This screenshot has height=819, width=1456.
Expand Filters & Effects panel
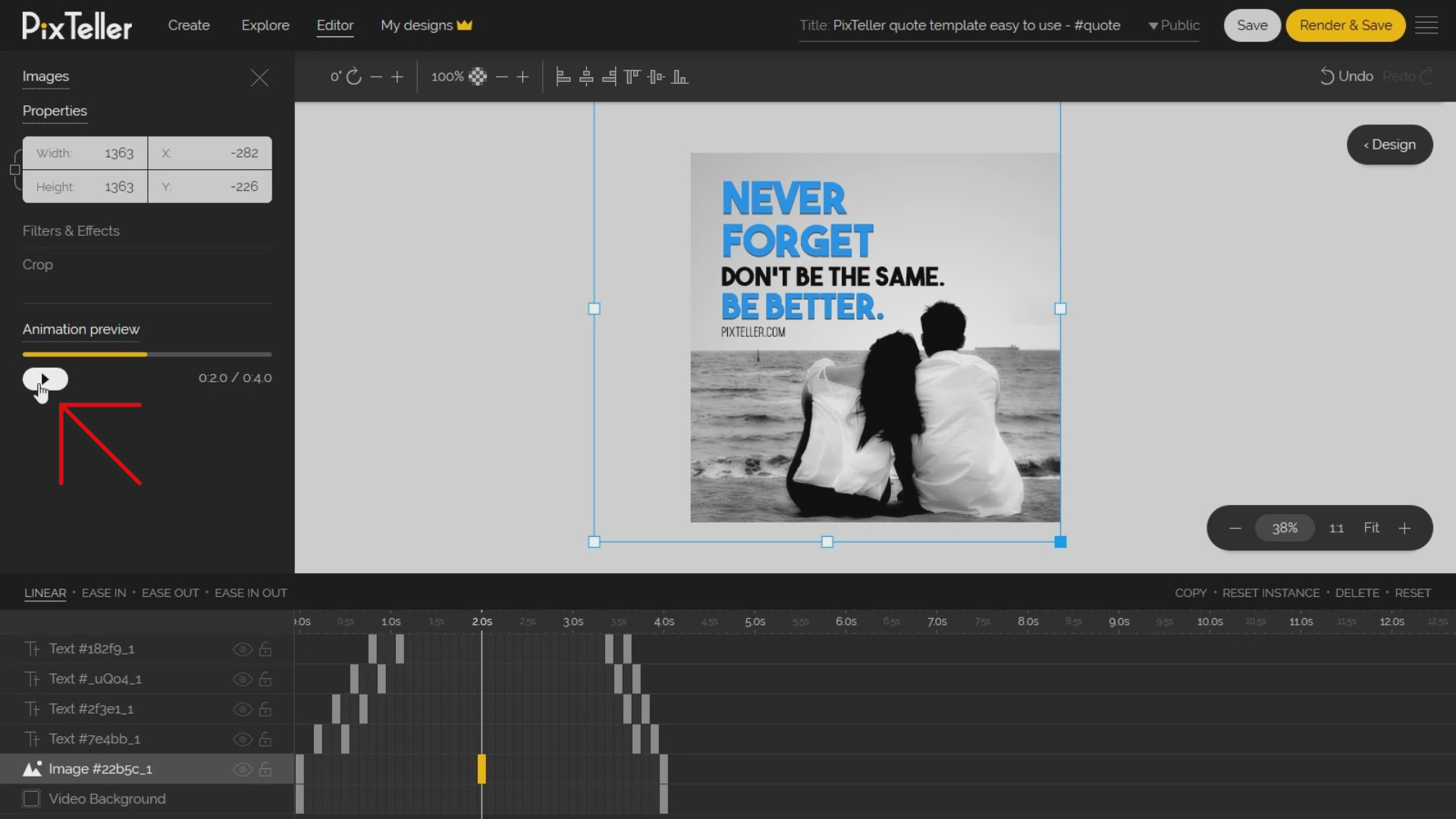[x=71, y=230]
